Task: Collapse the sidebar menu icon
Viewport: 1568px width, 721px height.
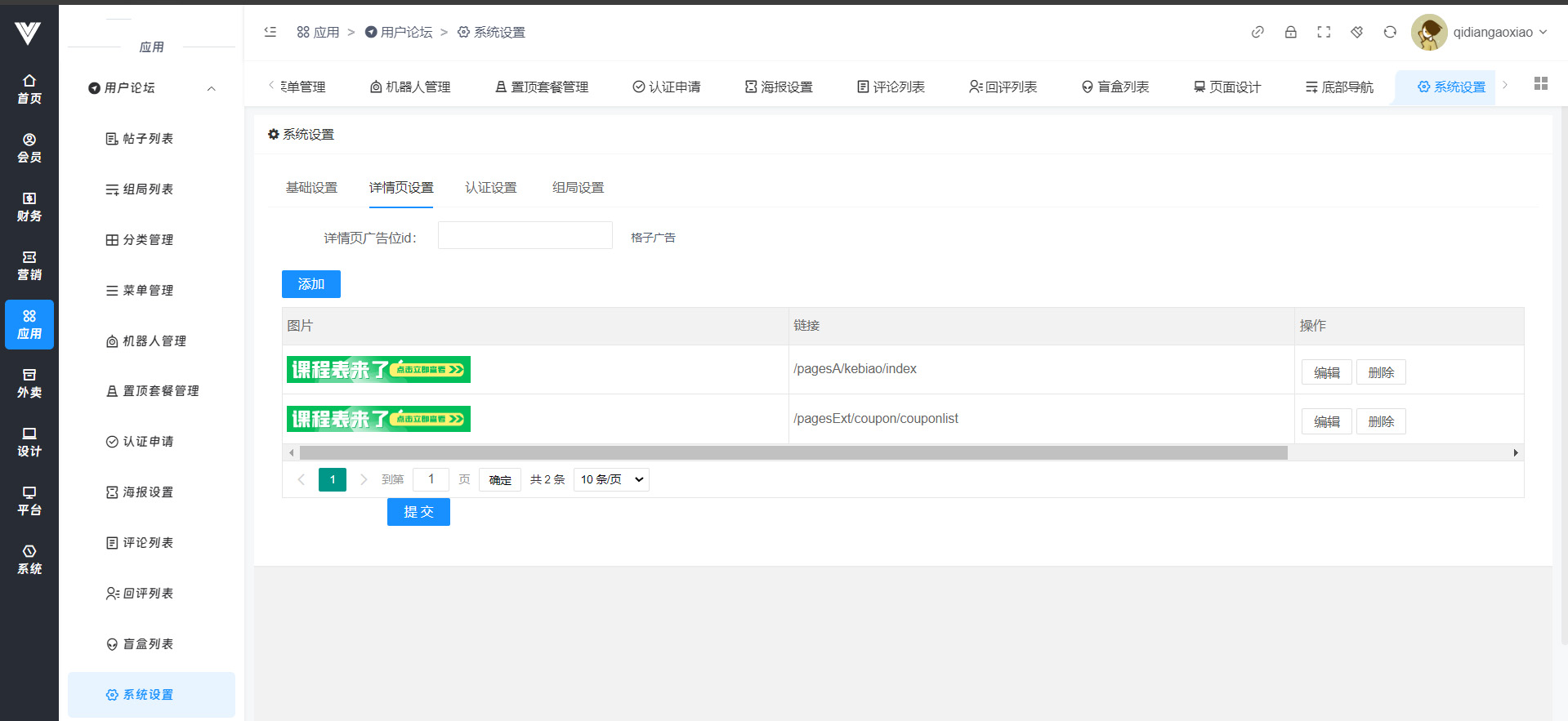Action: [270, 32]
